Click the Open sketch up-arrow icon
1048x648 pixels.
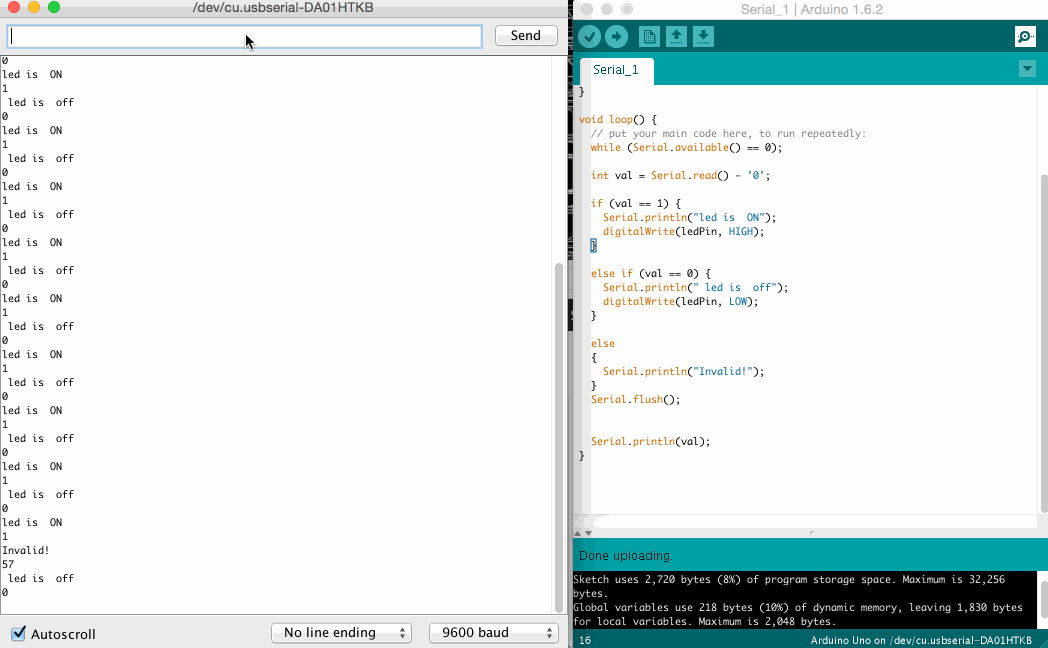(676, 37)
